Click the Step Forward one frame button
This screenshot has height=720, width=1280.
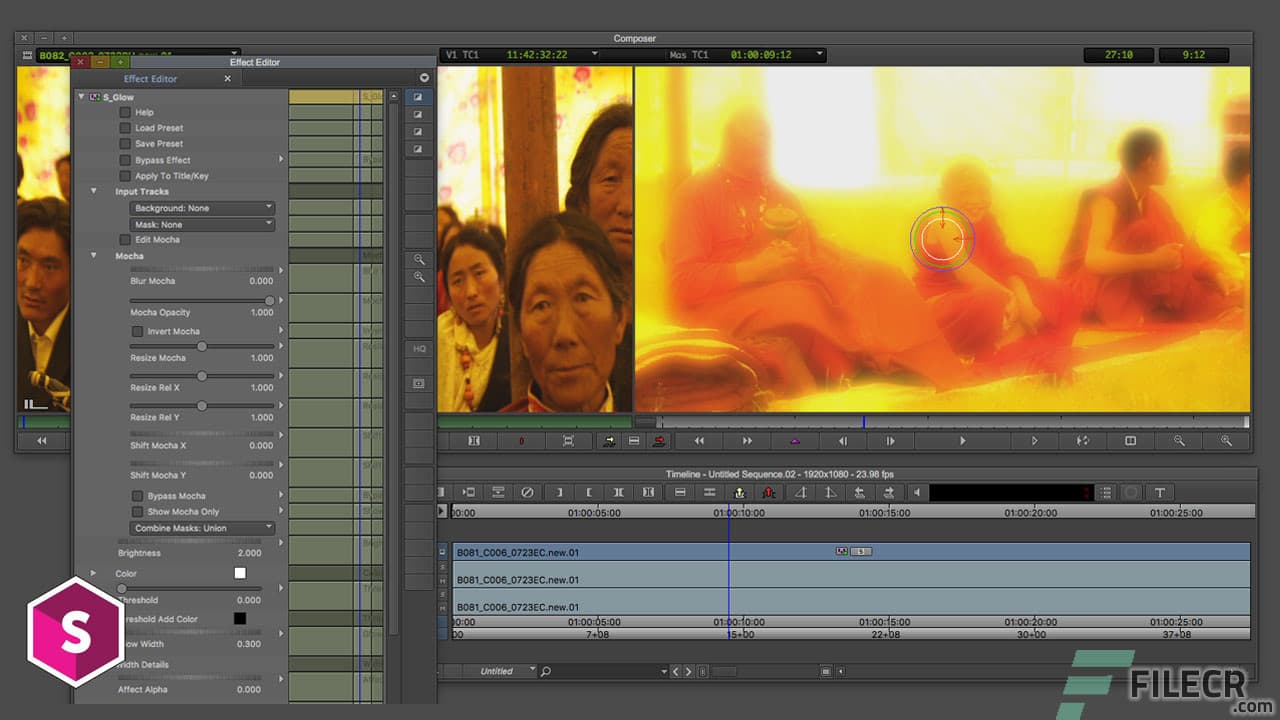coord(890,440)
